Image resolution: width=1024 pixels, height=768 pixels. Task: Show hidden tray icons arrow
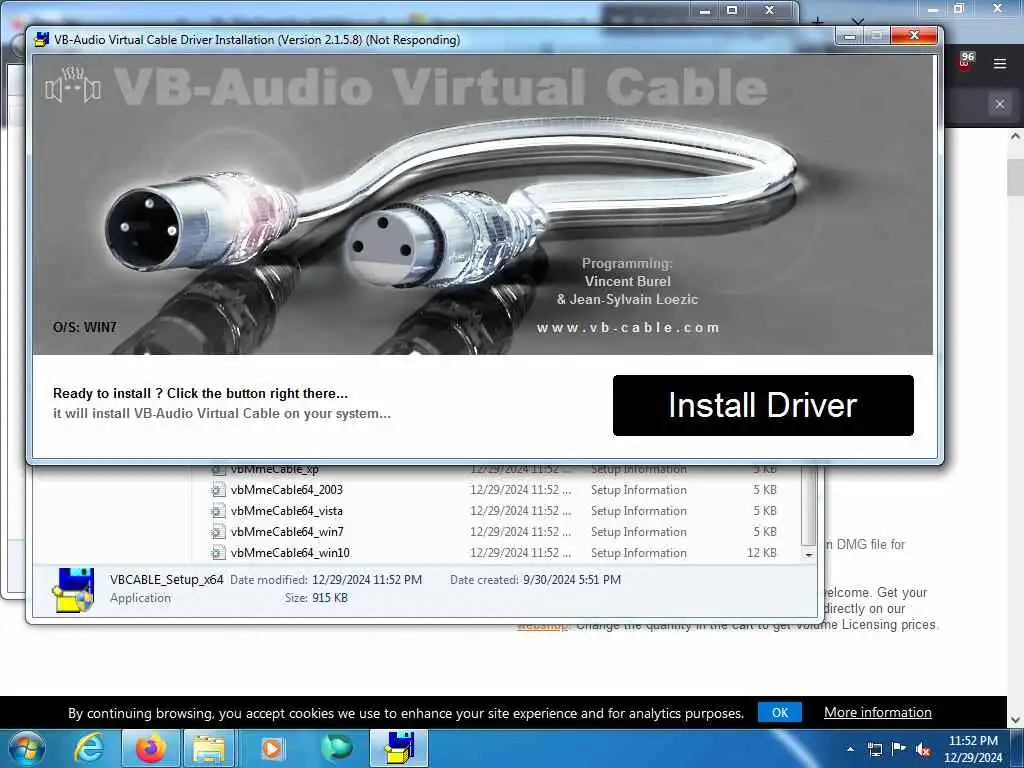pos(850,749)
